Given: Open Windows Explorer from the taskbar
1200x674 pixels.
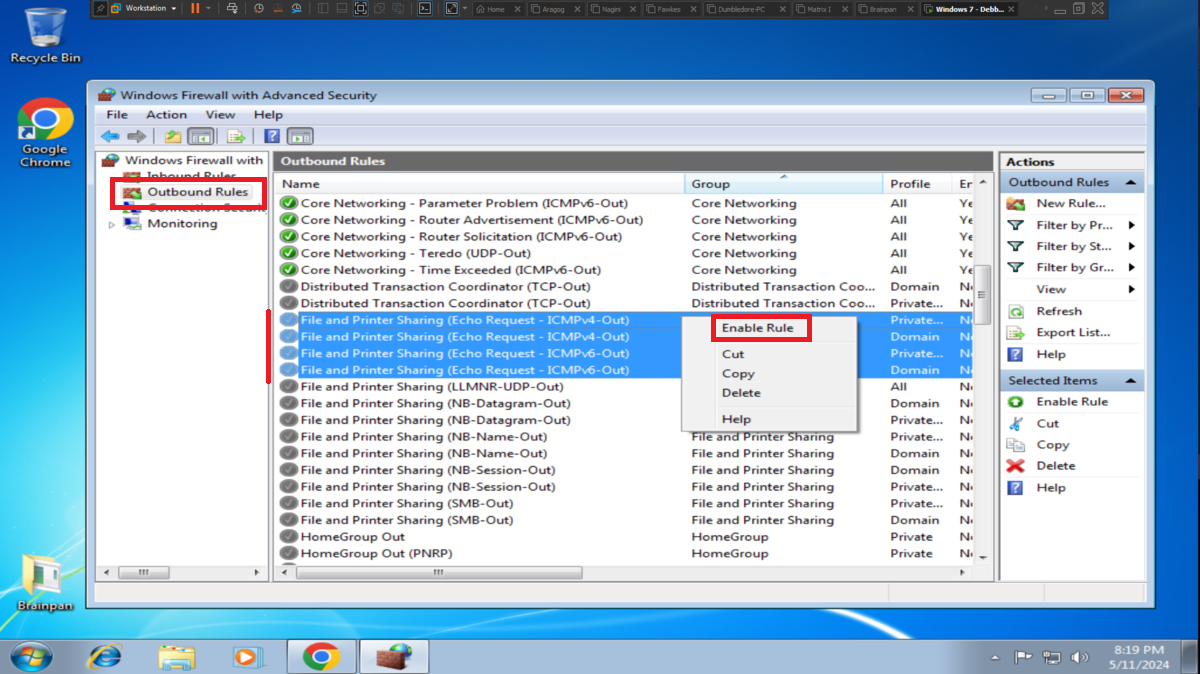Looking at the screenshot, I should [177, 657].
